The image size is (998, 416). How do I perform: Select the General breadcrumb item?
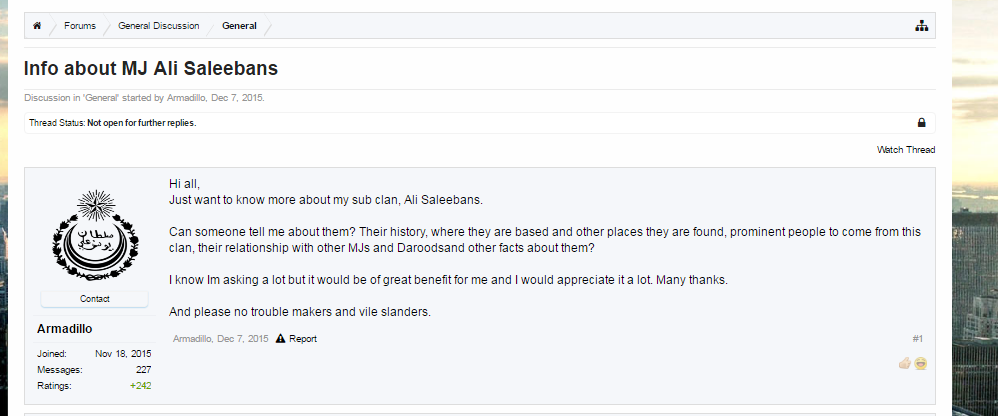click(x=239, y=26)
